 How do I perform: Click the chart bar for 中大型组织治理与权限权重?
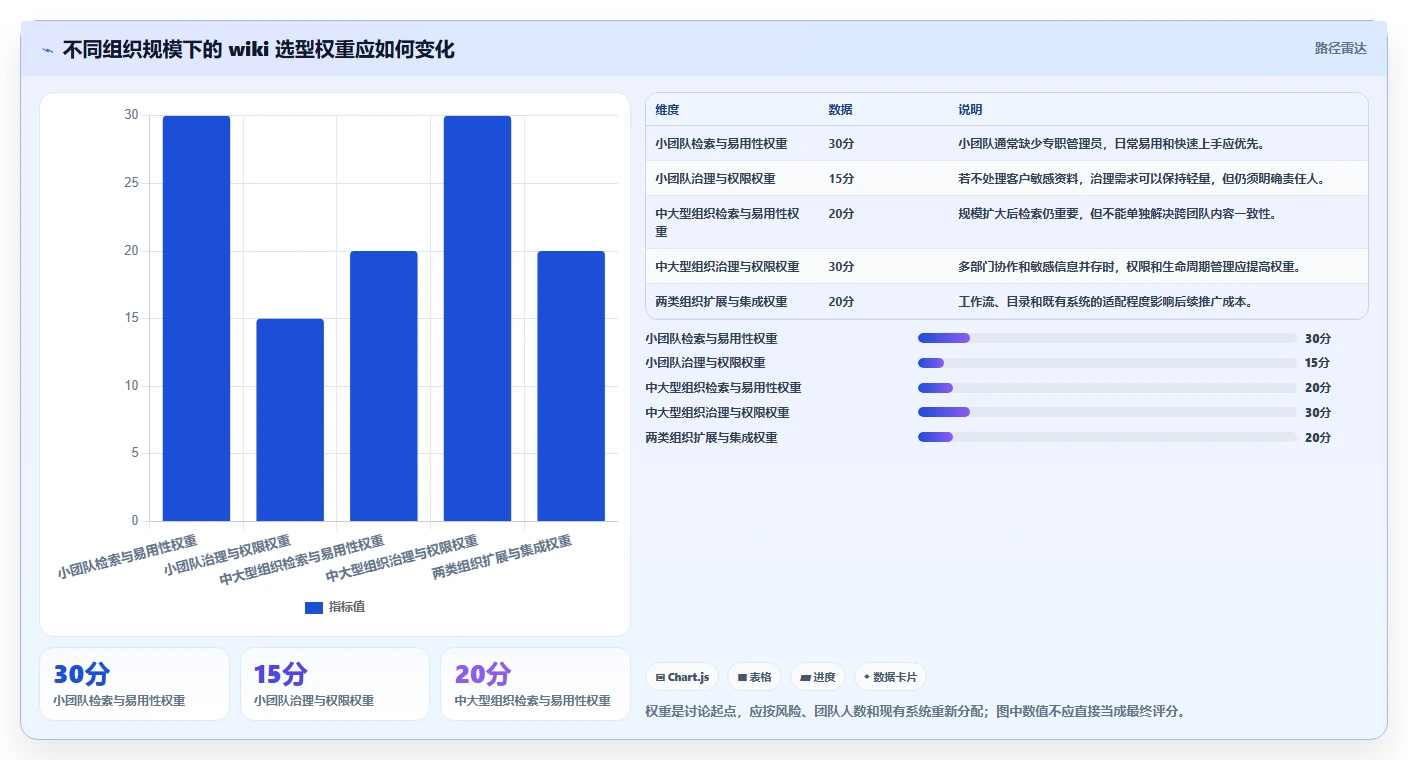pyautogui.click(x=477, y=318)
